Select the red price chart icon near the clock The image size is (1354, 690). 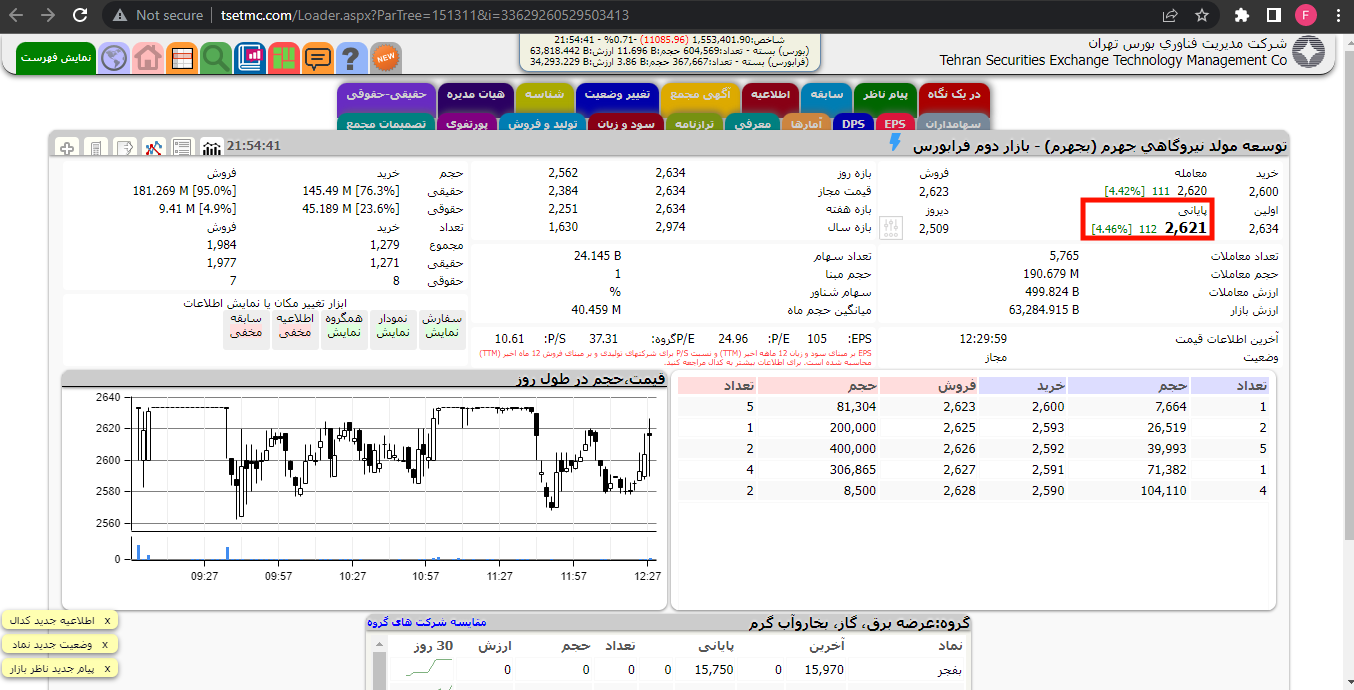155,146
